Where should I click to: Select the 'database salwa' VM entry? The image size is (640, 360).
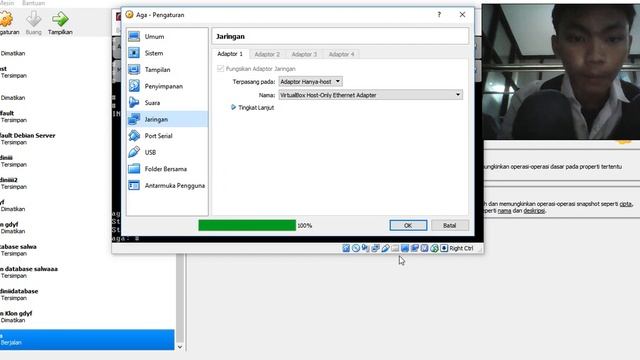[x=87, y=250]
